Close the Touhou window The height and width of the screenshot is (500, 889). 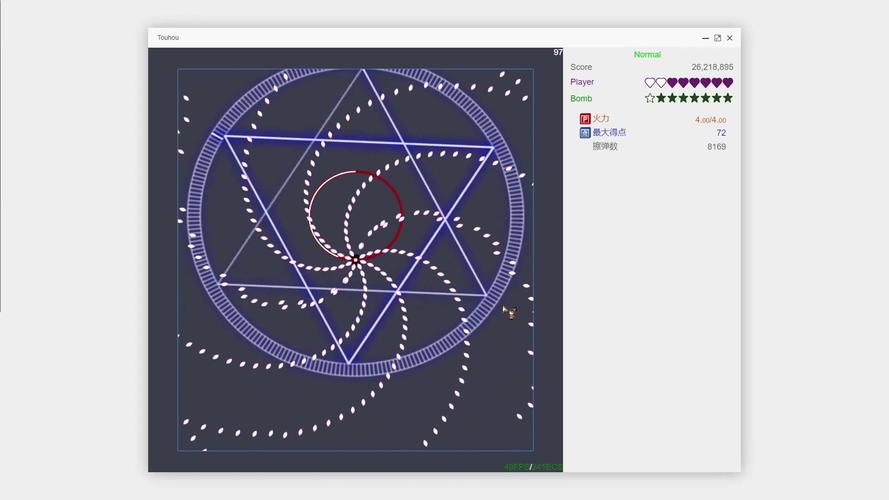pyautogui.click(x=730, y=38)
